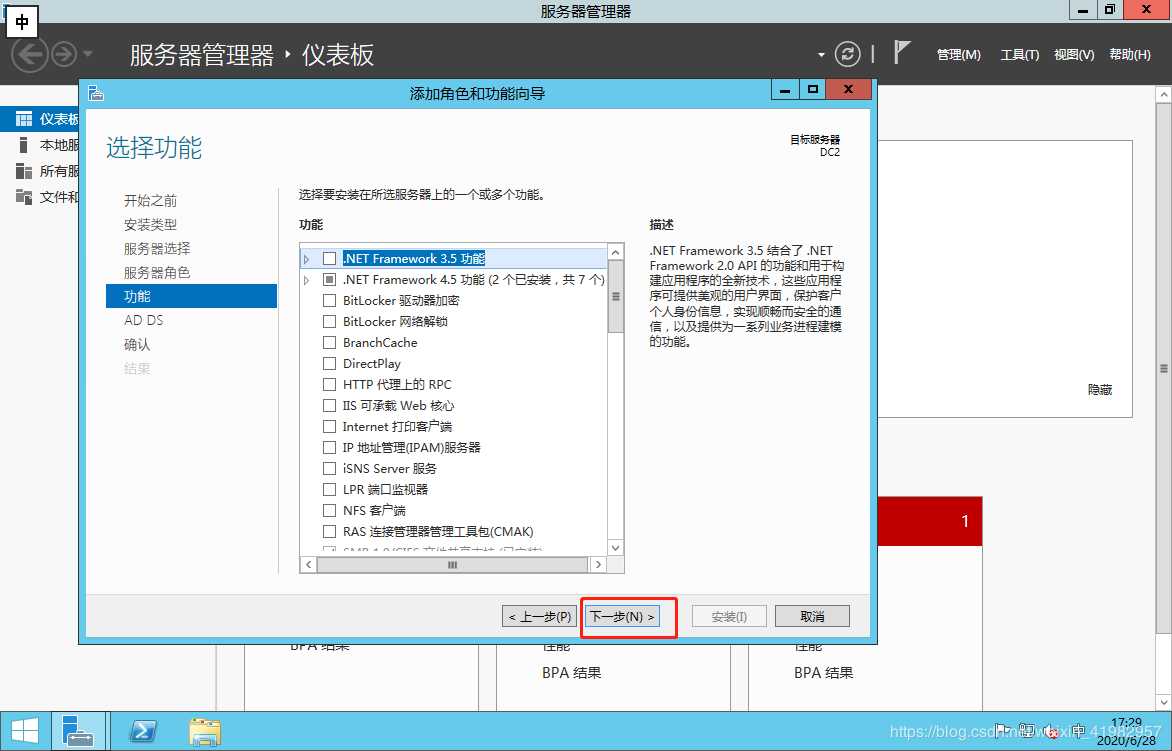Click the back navigation arrow in Server Manager
The image size is (1172, 751).
pos(30,55)
